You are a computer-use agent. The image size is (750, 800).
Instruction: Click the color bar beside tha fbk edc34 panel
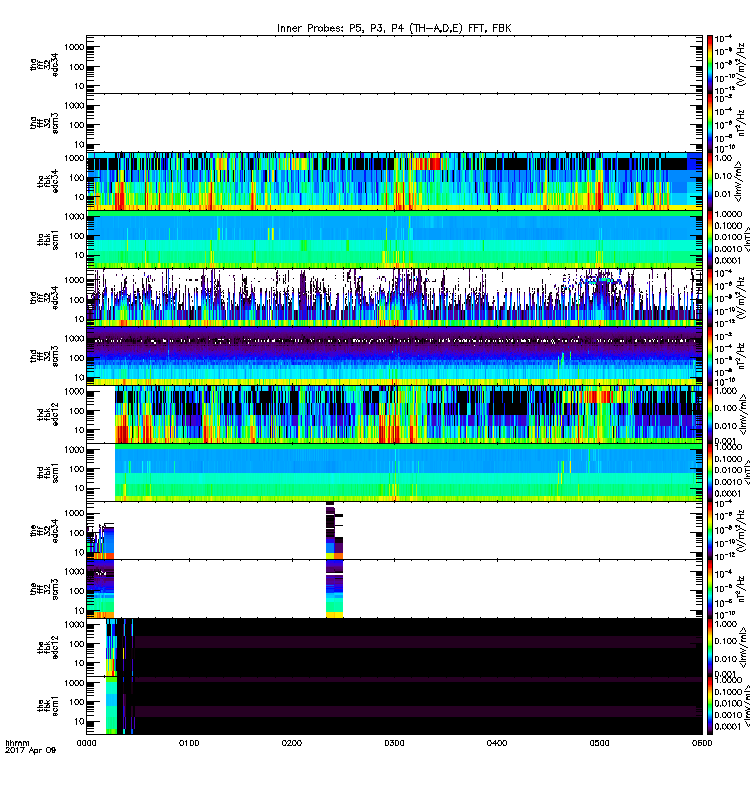click(710, 181)
